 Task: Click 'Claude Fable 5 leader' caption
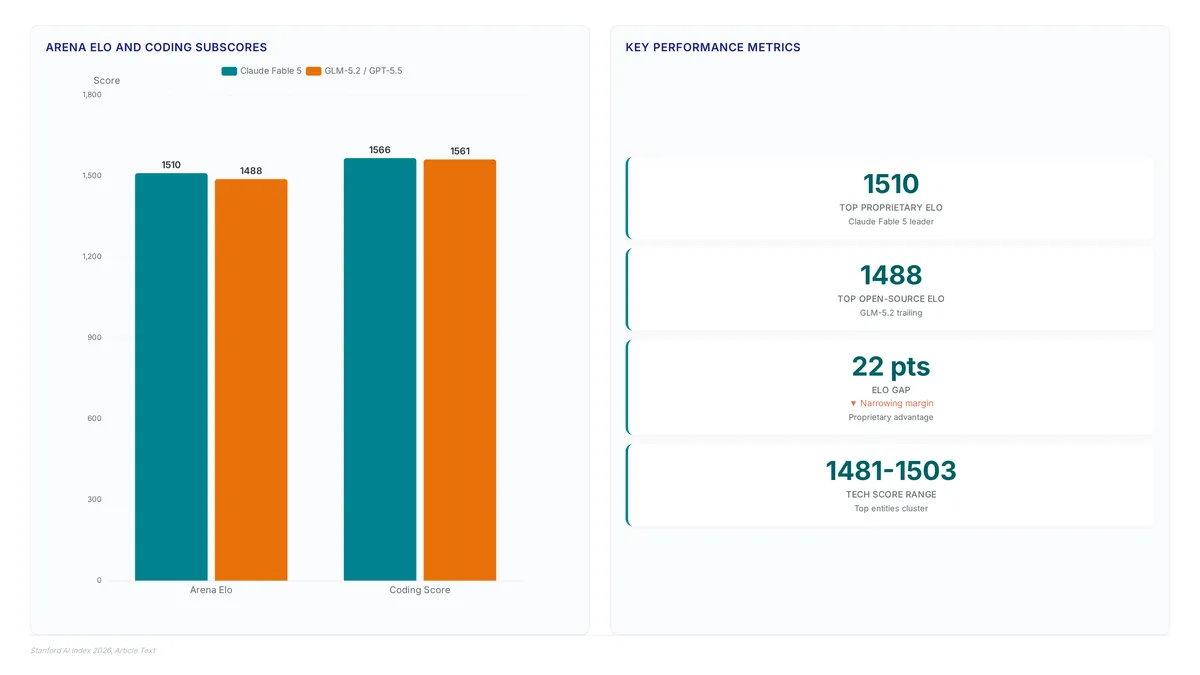pyautogui.click(x=891, y=222)
